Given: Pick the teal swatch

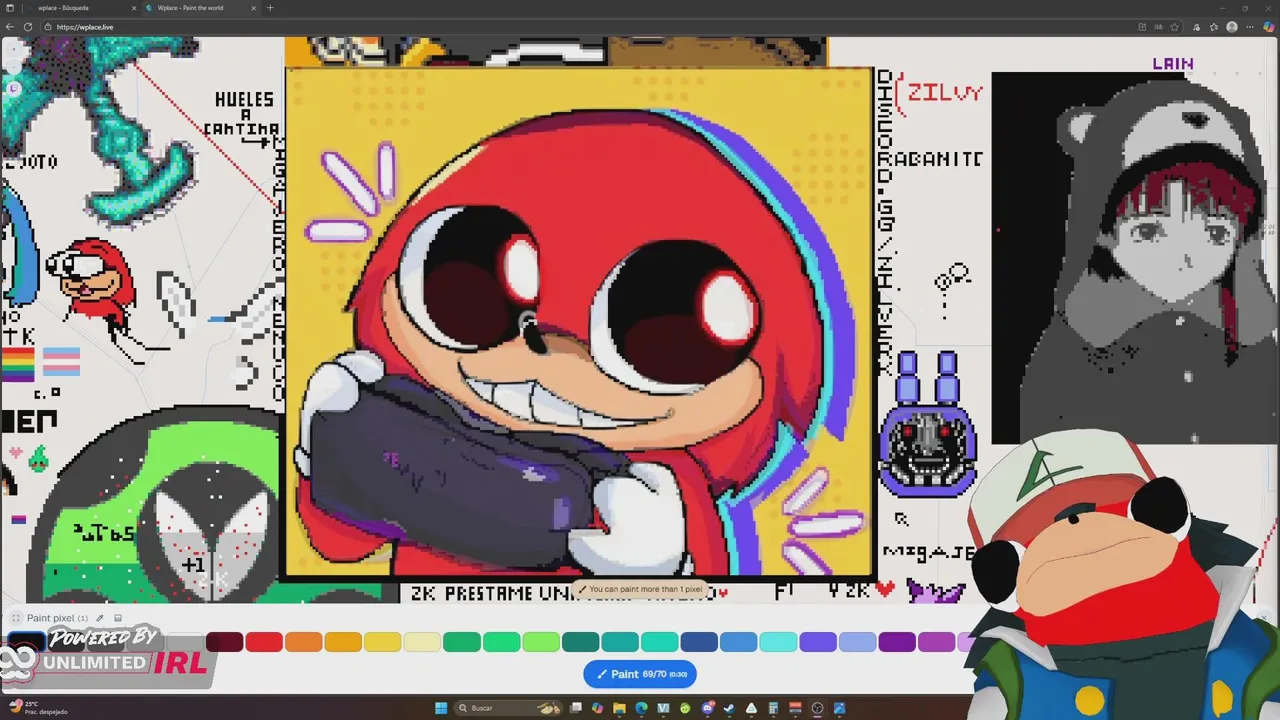Looking at the screenshot, I should click(x=620, y=642).
